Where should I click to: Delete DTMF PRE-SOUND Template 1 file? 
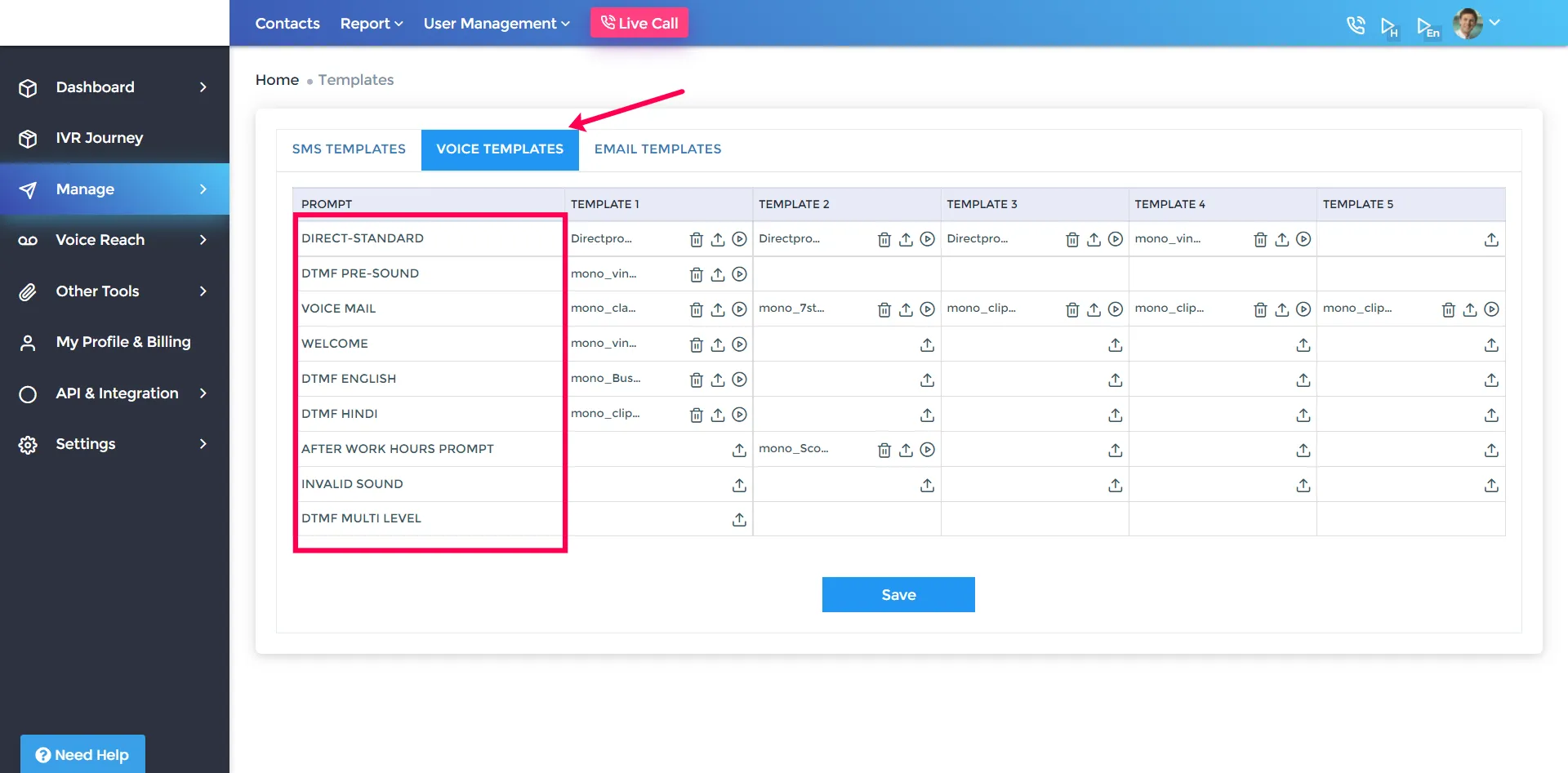coord(697,274)
